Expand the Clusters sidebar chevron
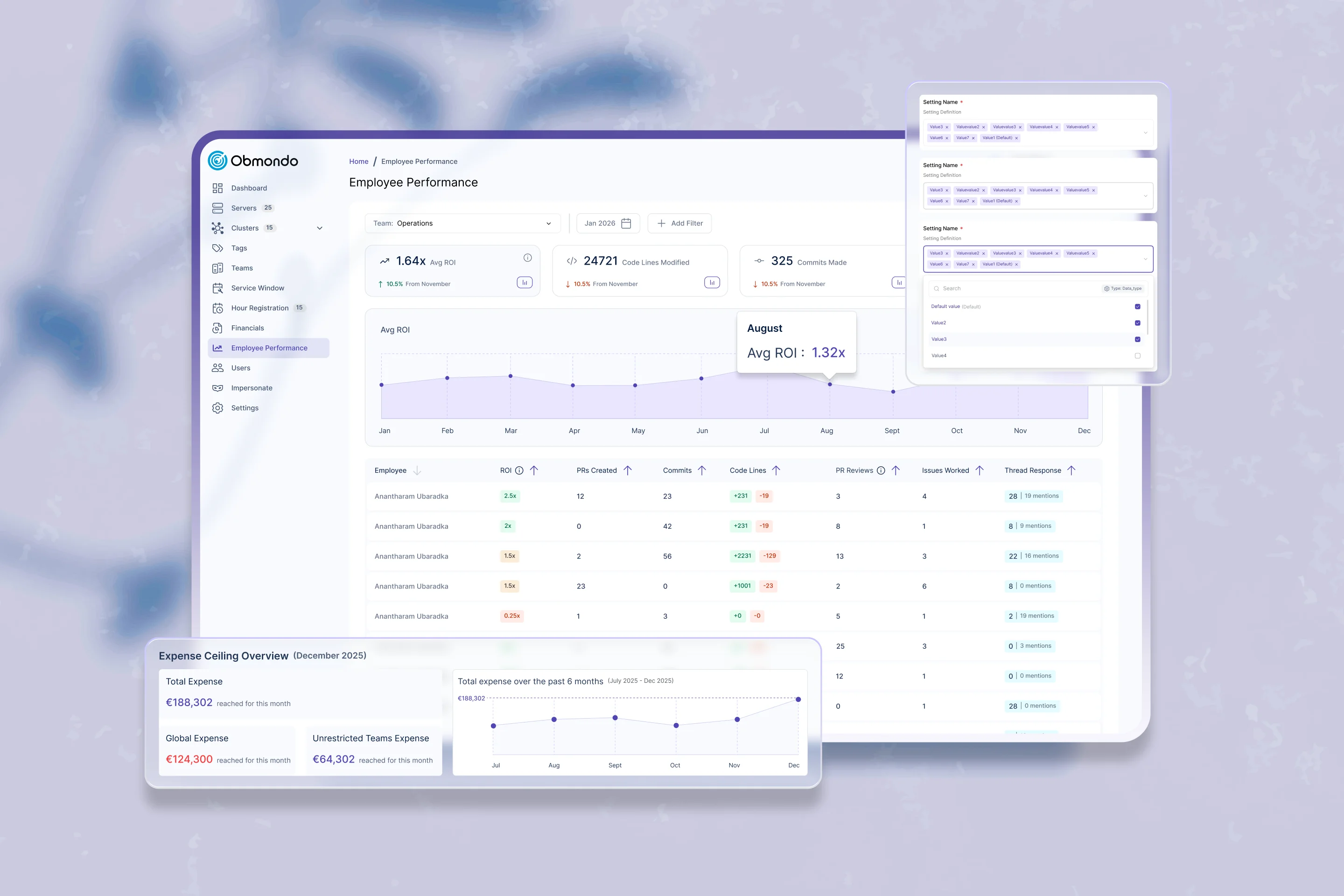This screenshot has height=896, width=1344. [319, 228]
